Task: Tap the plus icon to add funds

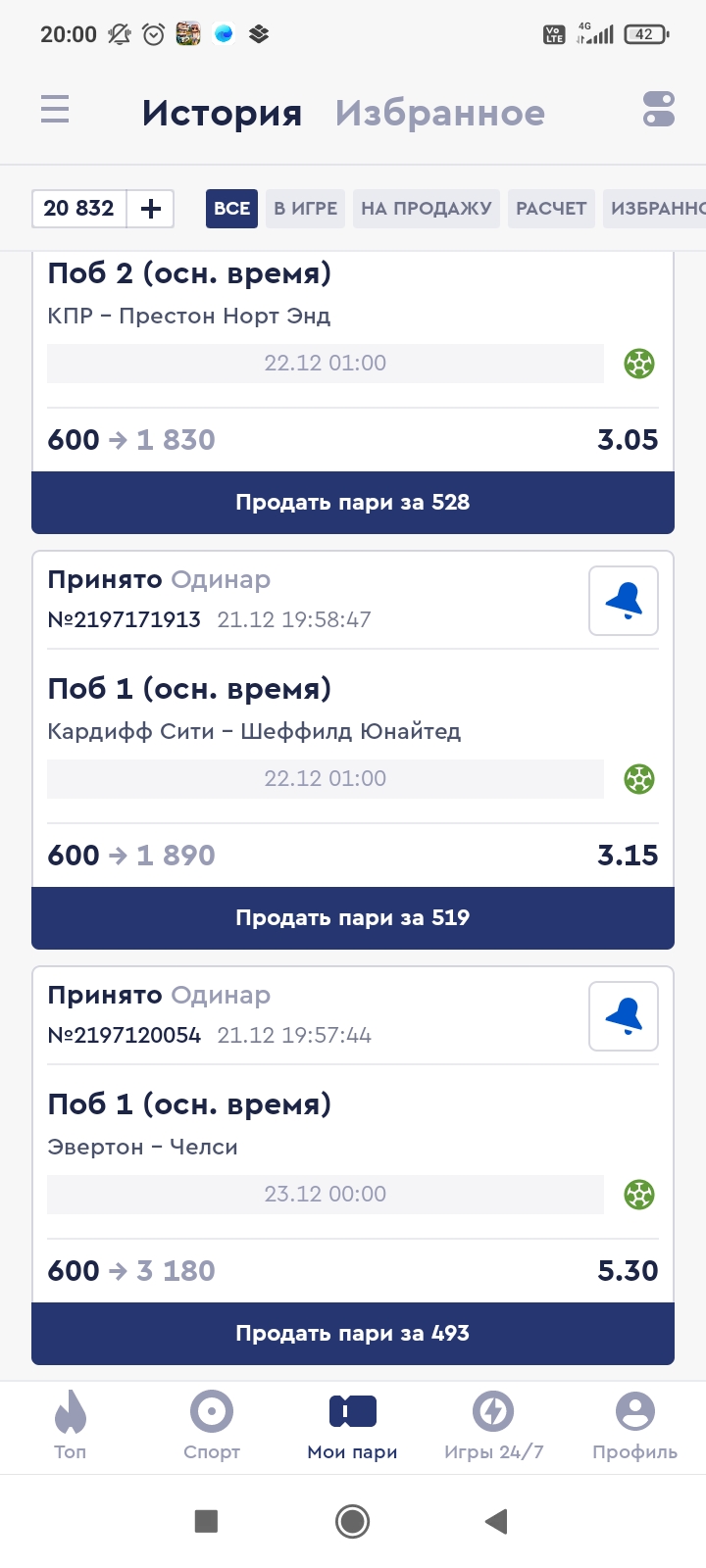Action: (x=151, y=209)
